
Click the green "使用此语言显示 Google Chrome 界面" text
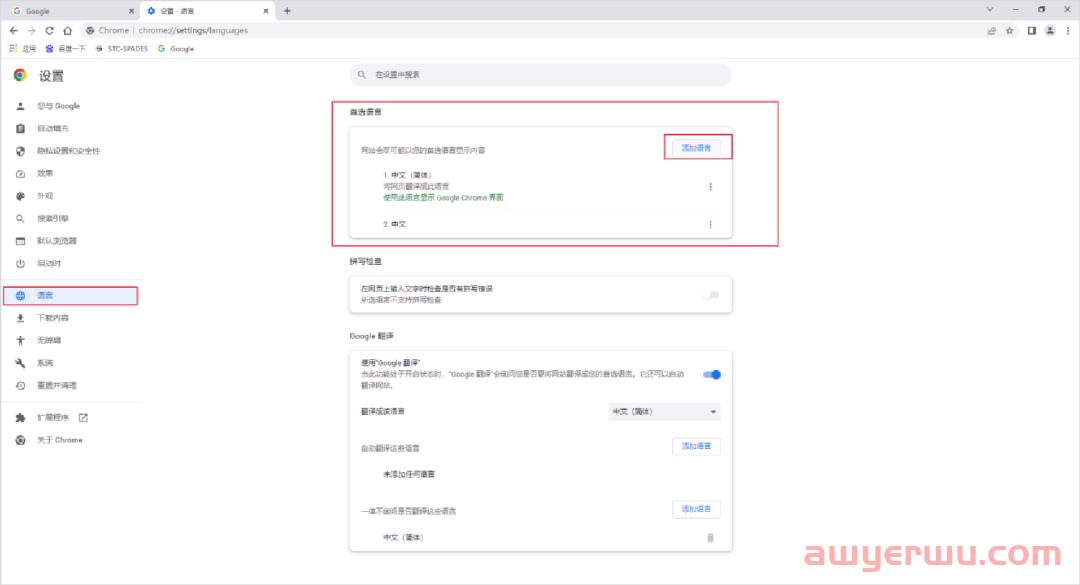(443, 198)
